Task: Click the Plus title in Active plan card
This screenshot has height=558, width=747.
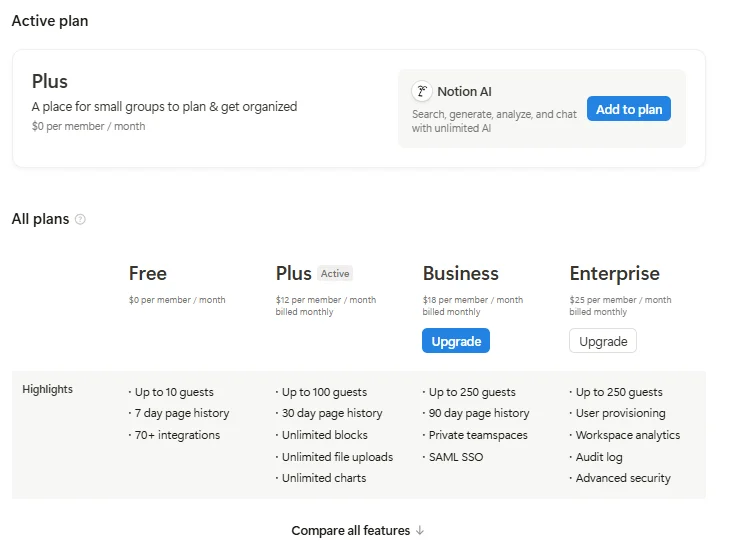Action: pyautogui.click(x=50, y=81)
